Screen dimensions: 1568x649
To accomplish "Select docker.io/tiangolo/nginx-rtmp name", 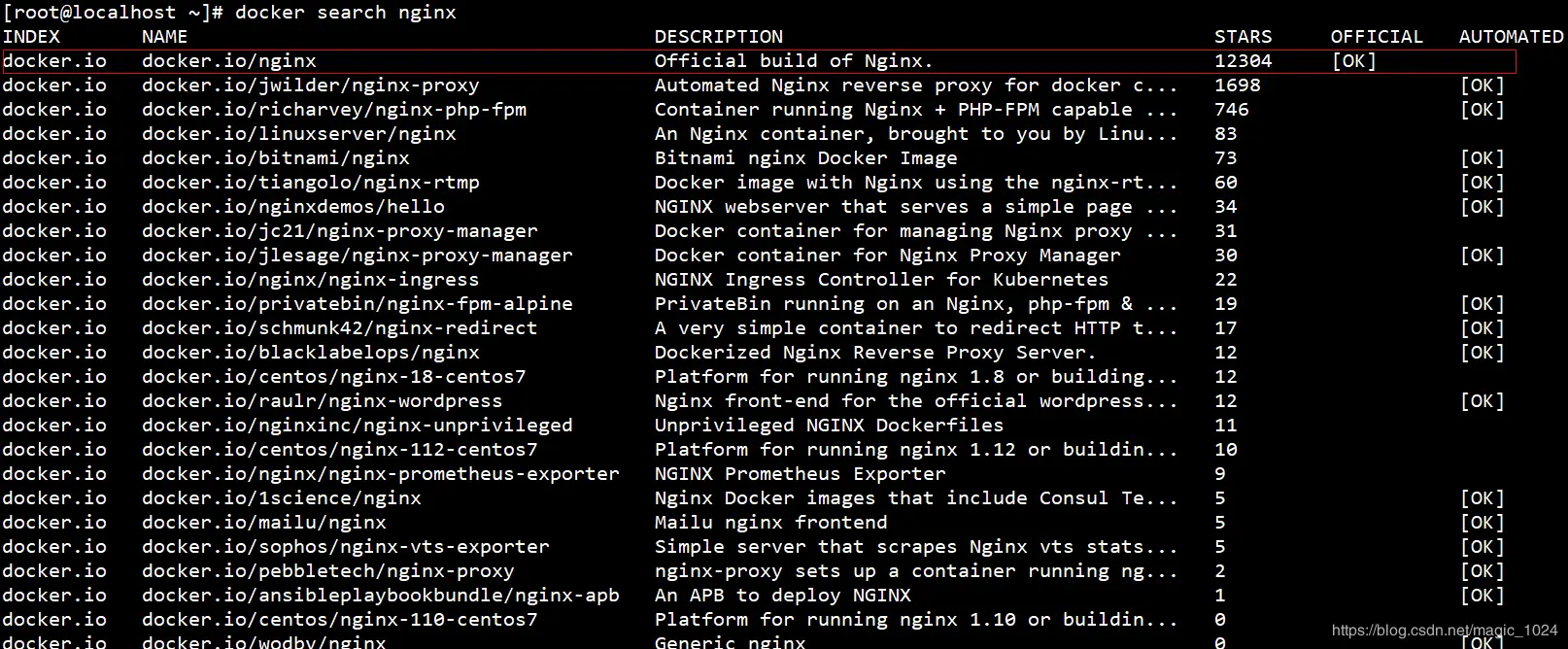I will [x=311, y=183].
